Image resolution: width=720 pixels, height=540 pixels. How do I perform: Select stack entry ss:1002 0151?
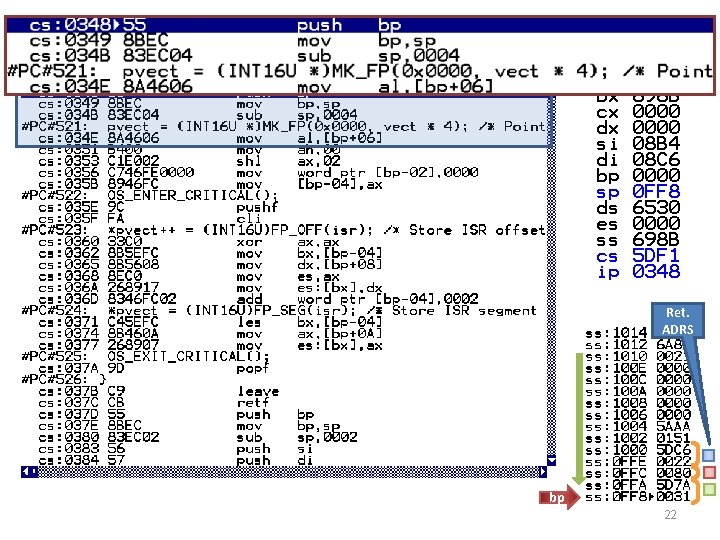pyautogui.click(x=638, y=438)
